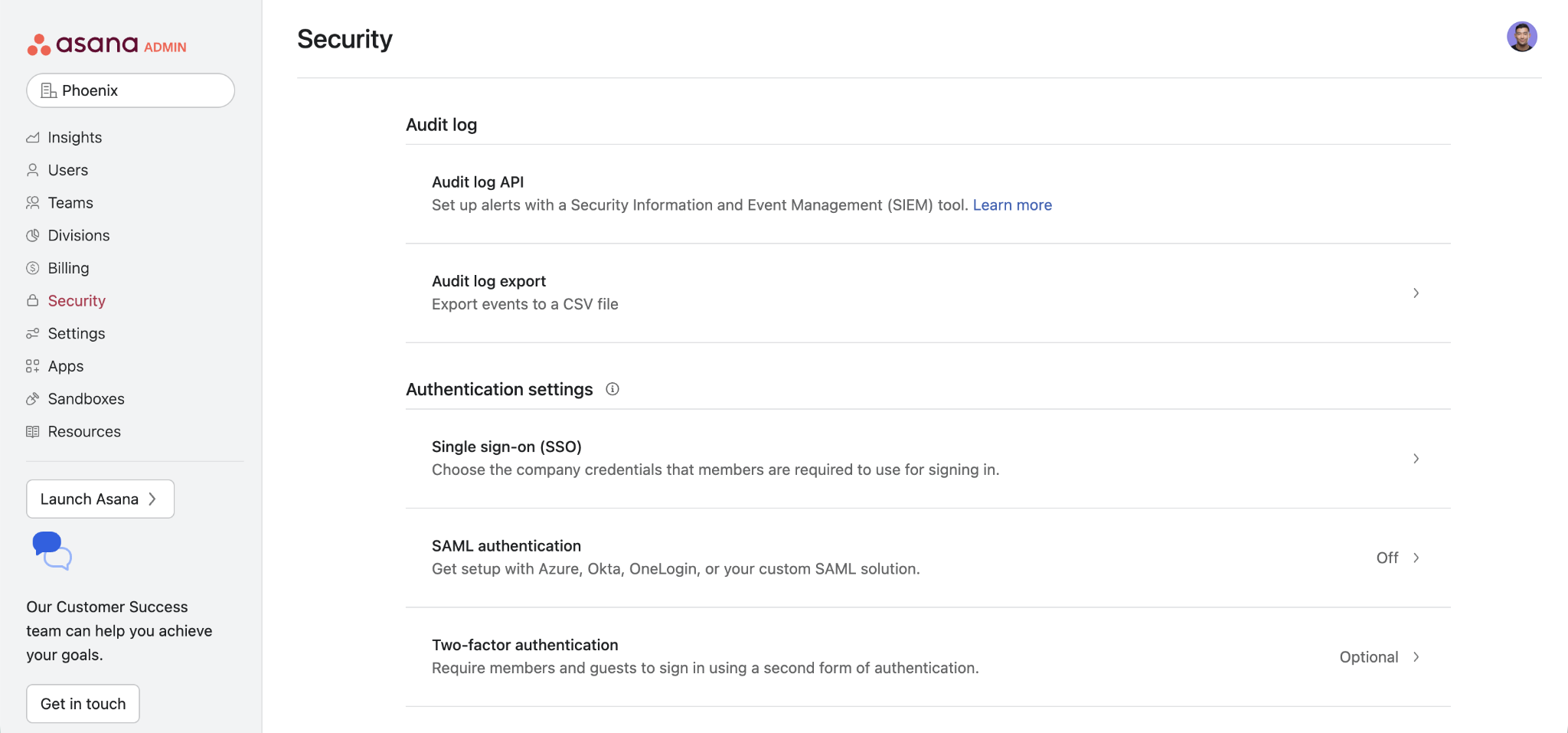
Task: Expand Single sign-on (SSO) chevron
Action: coord(1416,459)
